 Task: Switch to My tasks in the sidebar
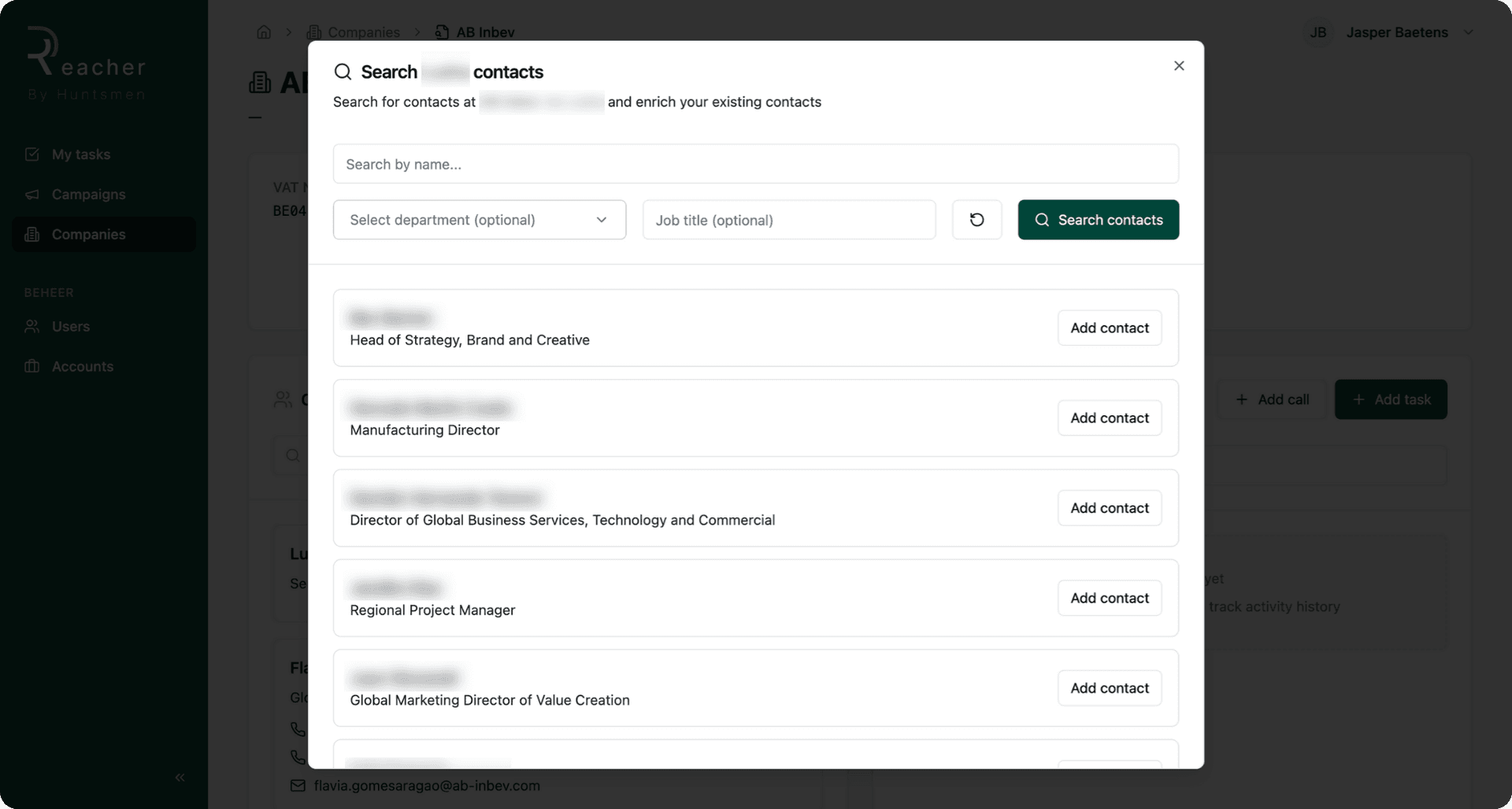click(80, 154)
